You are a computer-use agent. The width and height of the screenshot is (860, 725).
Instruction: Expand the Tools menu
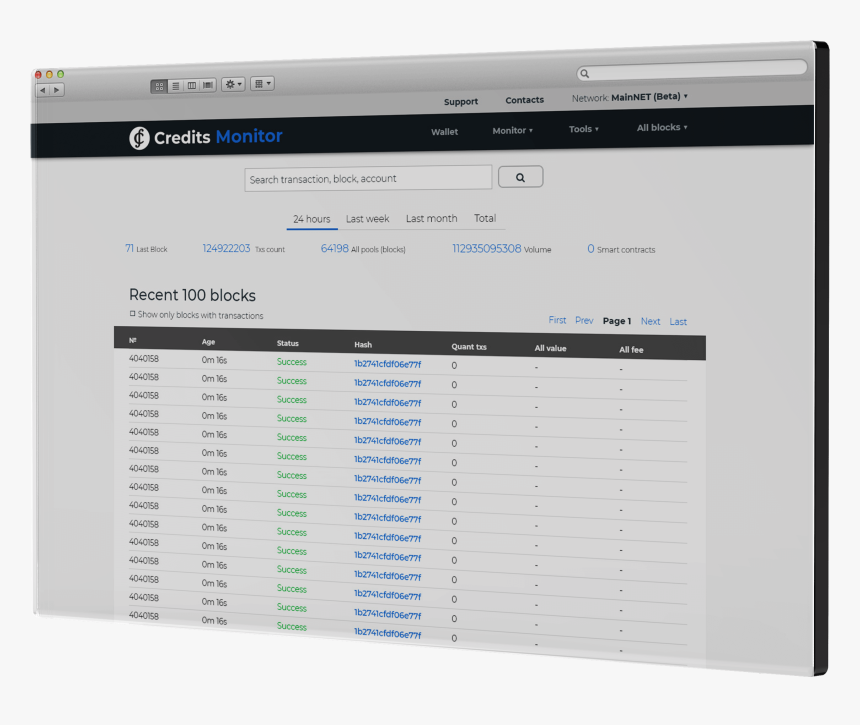584,129
